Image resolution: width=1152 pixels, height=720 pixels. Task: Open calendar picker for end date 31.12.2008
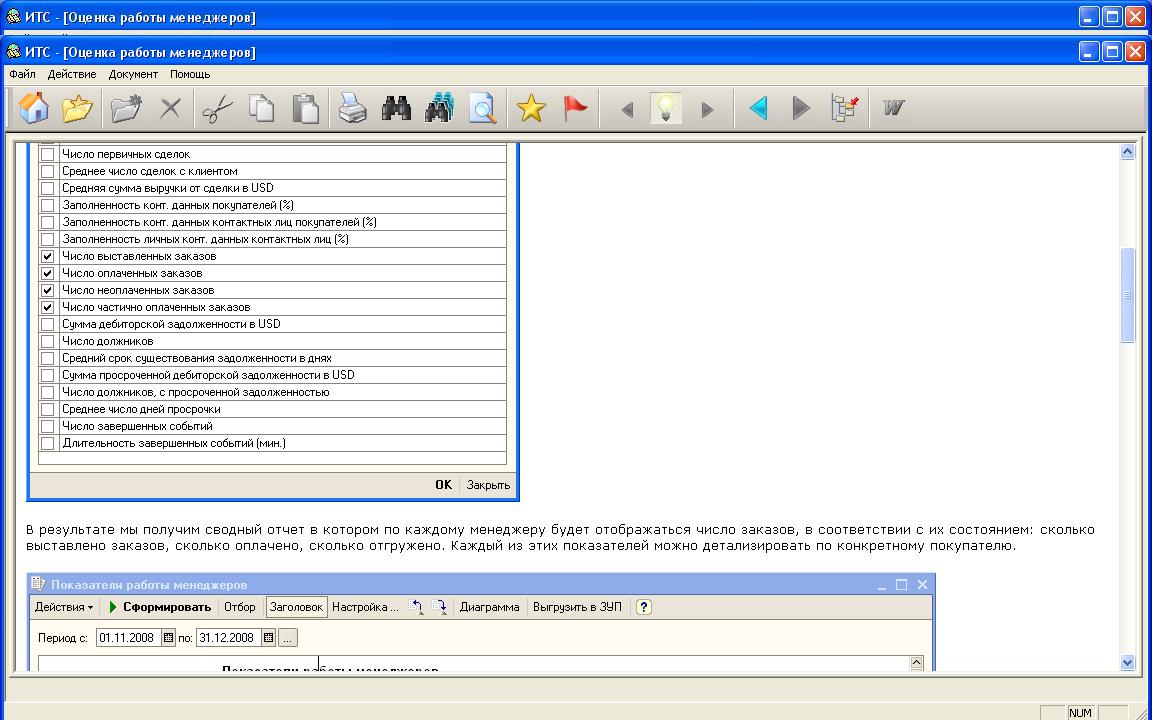[268, 638]
